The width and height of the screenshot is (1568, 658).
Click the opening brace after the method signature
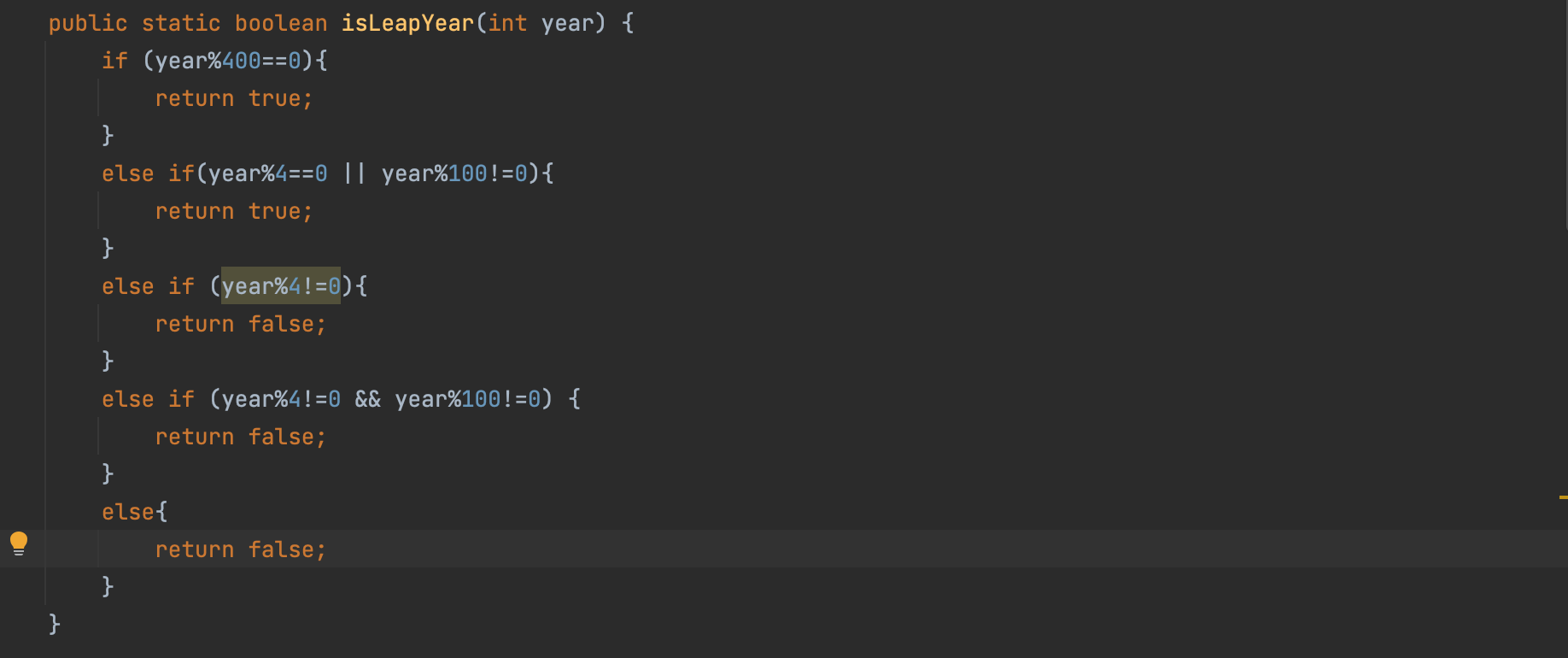[x=628, y=23]
